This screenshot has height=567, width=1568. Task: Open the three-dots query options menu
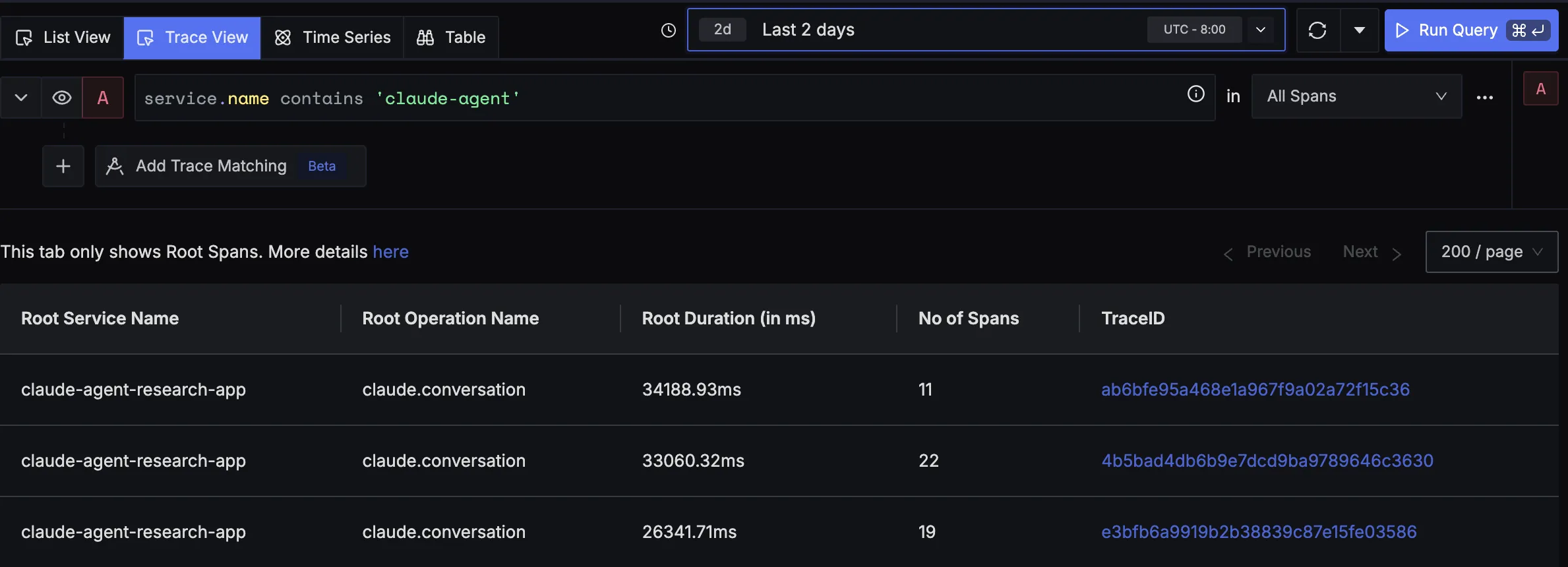1484,98
